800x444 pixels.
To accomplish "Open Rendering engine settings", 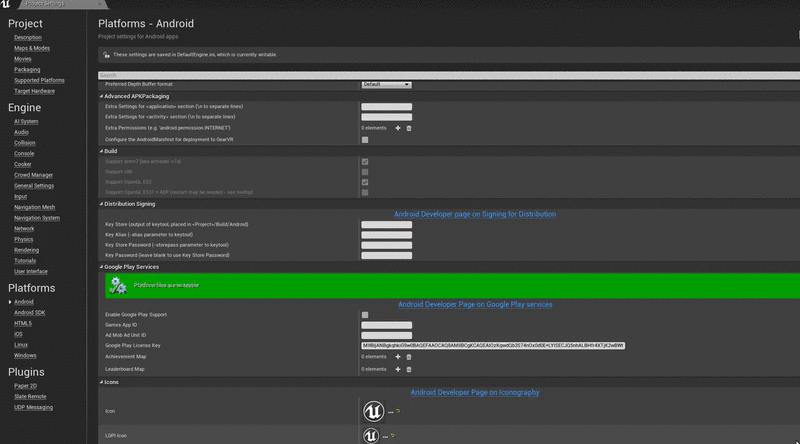I will click(27, 250).
